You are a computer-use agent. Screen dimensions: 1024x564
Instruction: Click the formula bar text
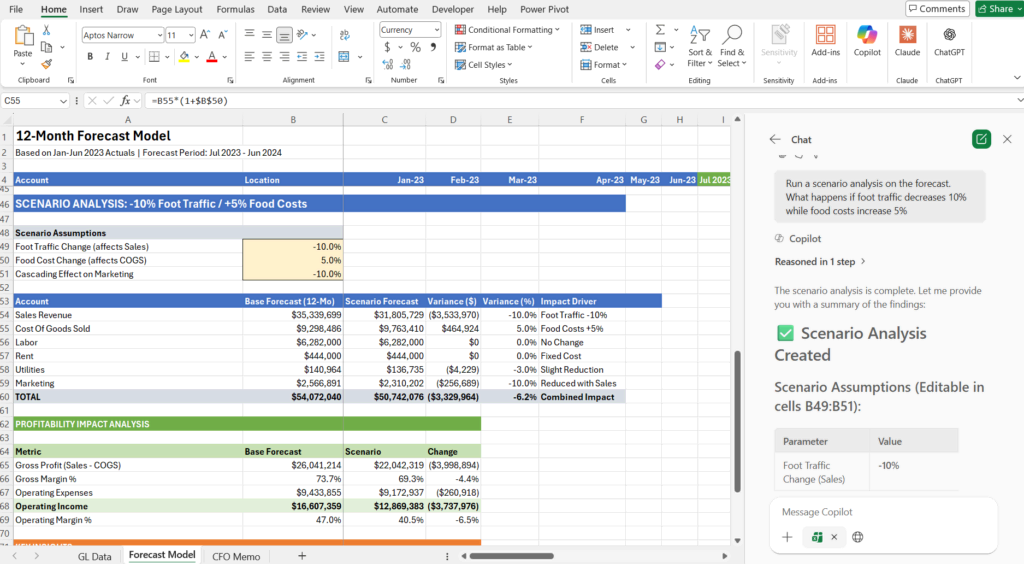point(189,101)
